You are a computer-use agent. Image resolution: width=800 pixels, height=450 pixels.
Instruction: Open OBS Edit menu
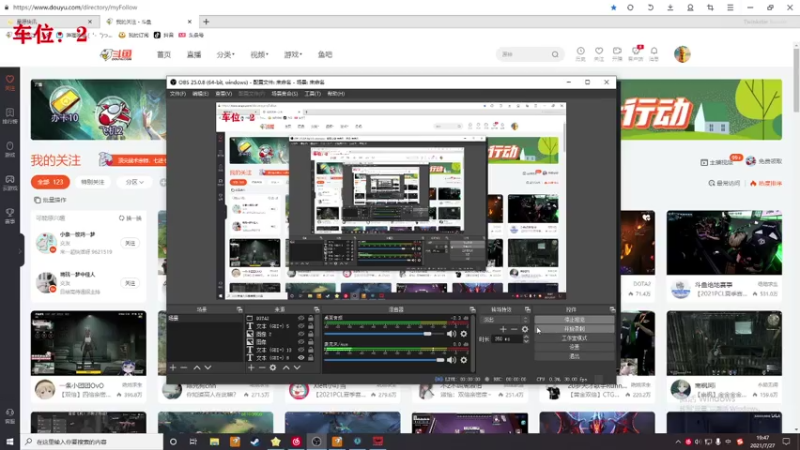click(x=200, y=94)
